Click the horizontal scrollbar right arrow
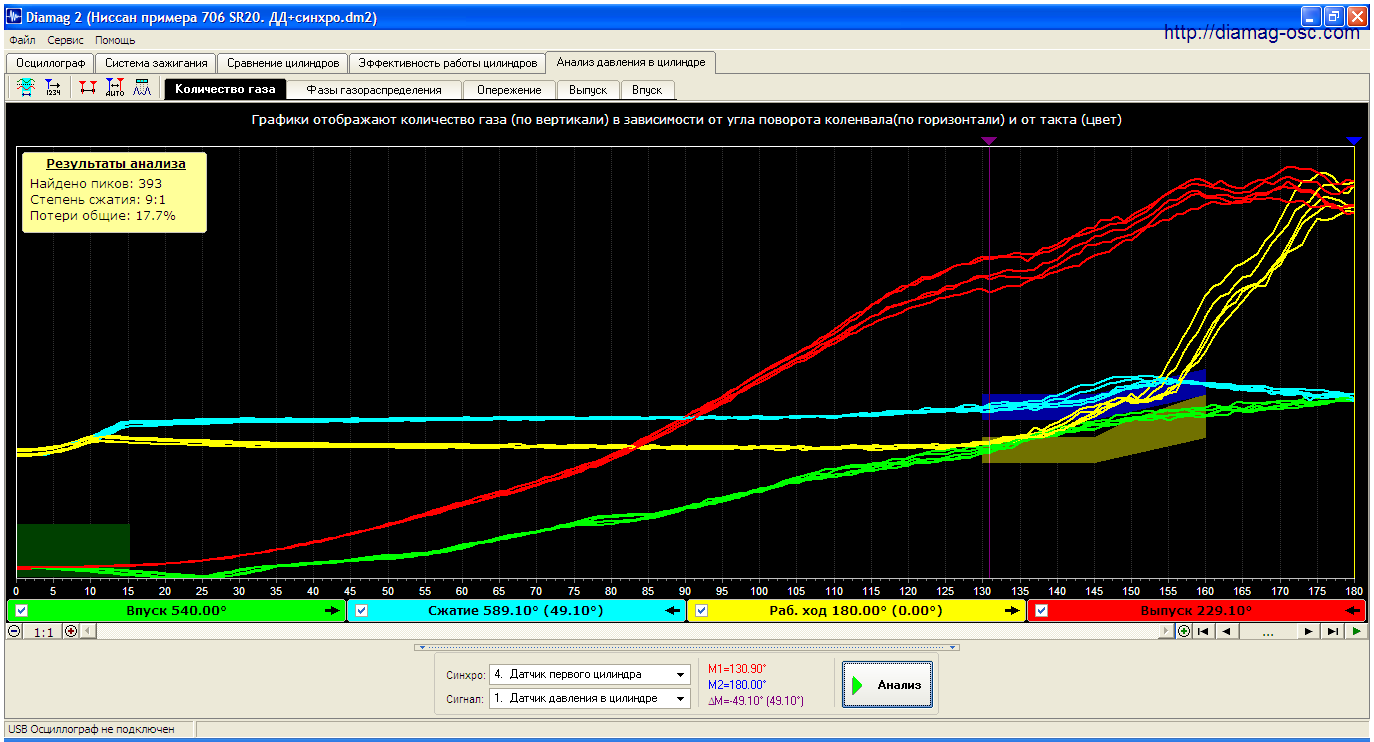 pos(1167,631)
